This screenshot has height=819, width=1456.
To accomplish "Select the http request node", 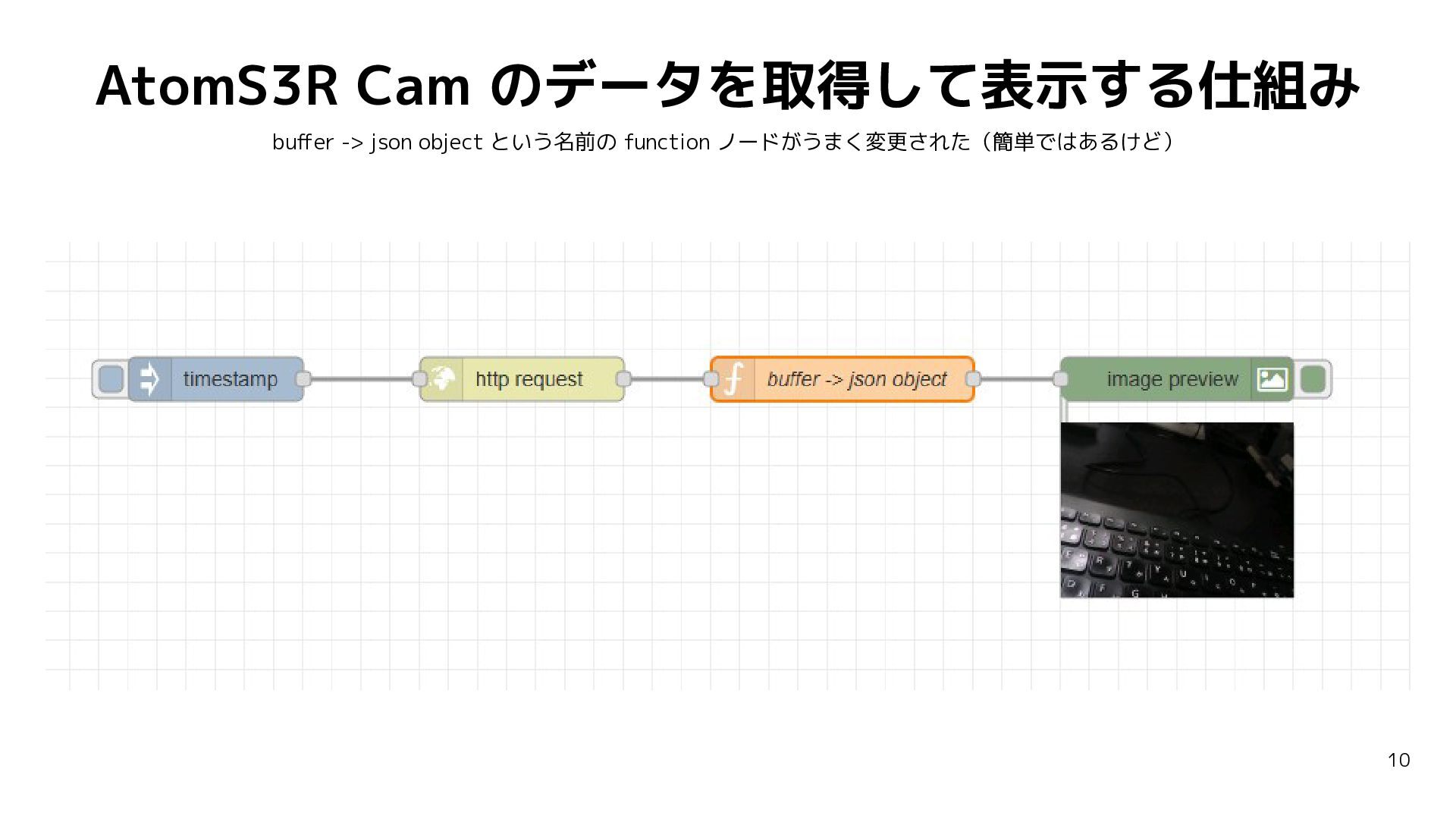I will [522, 379].
